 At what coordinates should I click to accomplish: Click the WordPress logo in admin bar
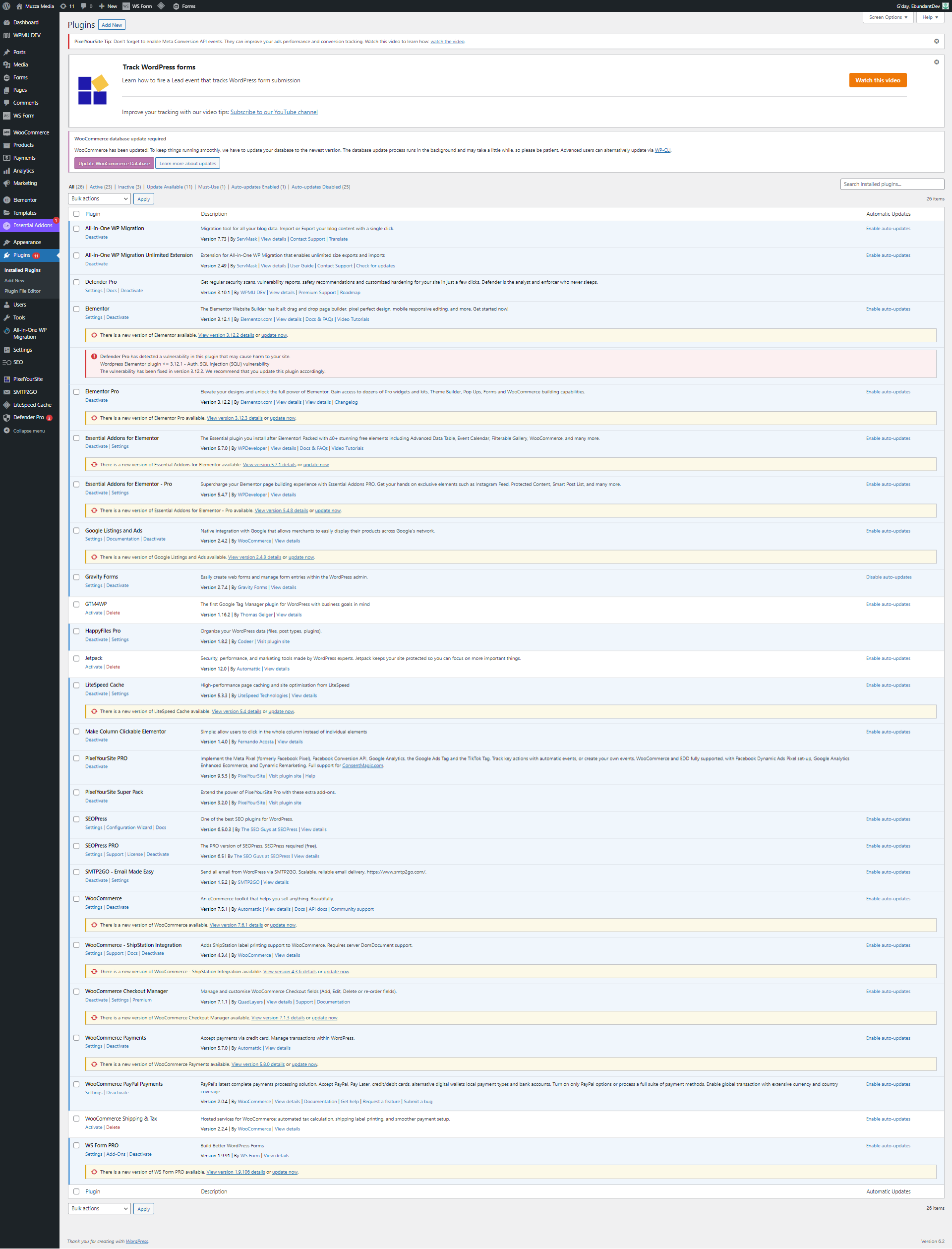click(x=6, y=6)
